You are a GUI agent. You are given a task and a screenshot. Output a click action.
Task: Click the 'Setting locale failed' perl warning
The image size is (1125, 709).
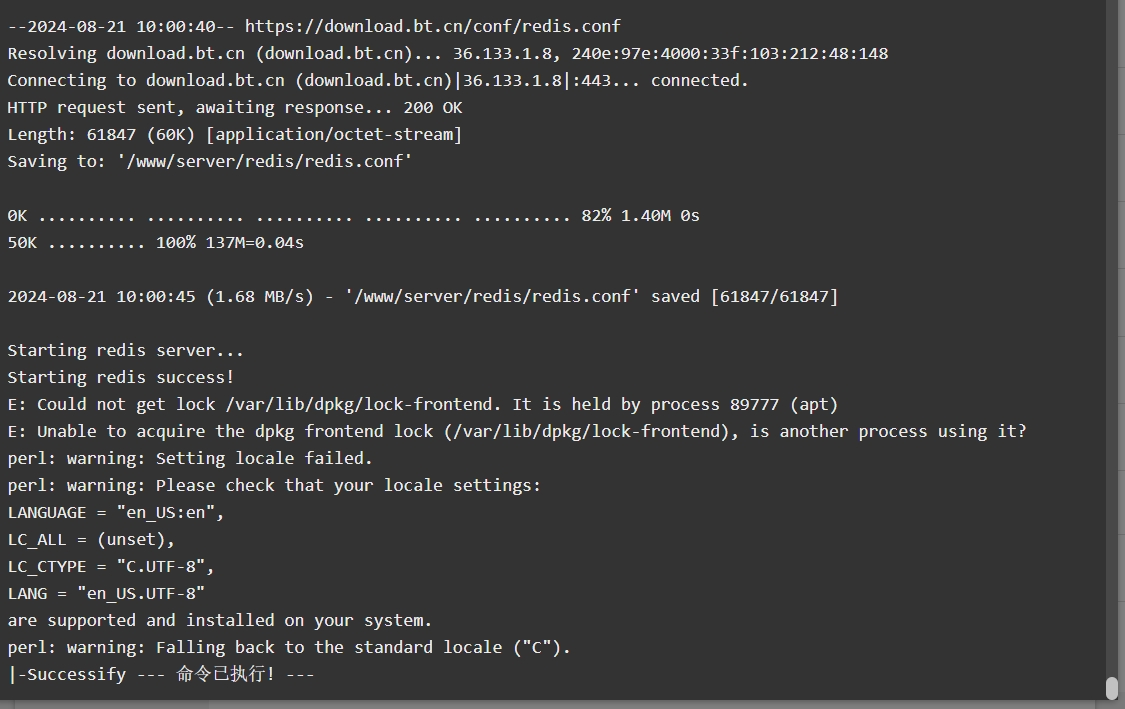tap(190, 459)
